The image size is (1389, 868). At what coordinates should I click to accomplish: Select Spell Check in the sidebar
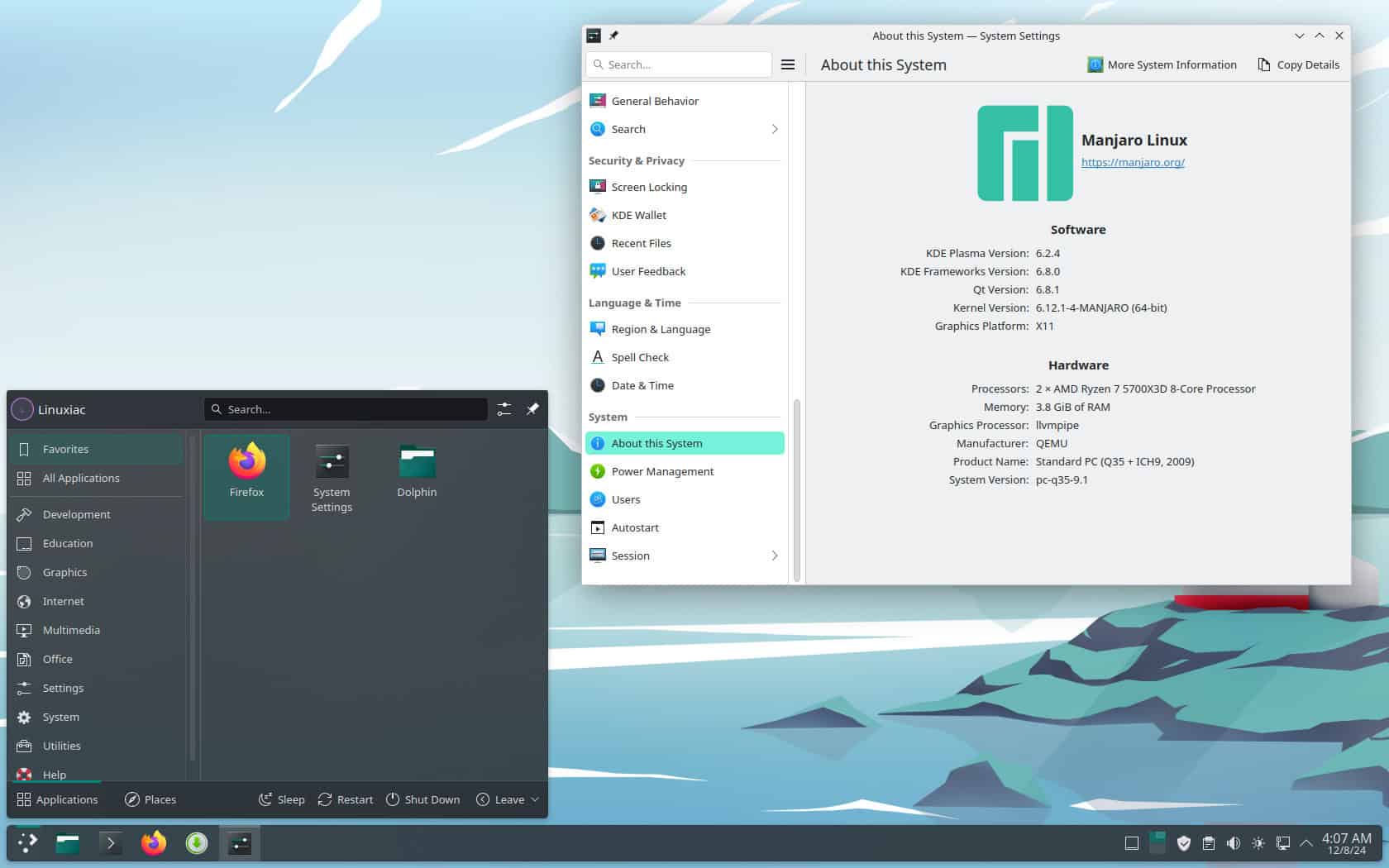click(639, 357)
